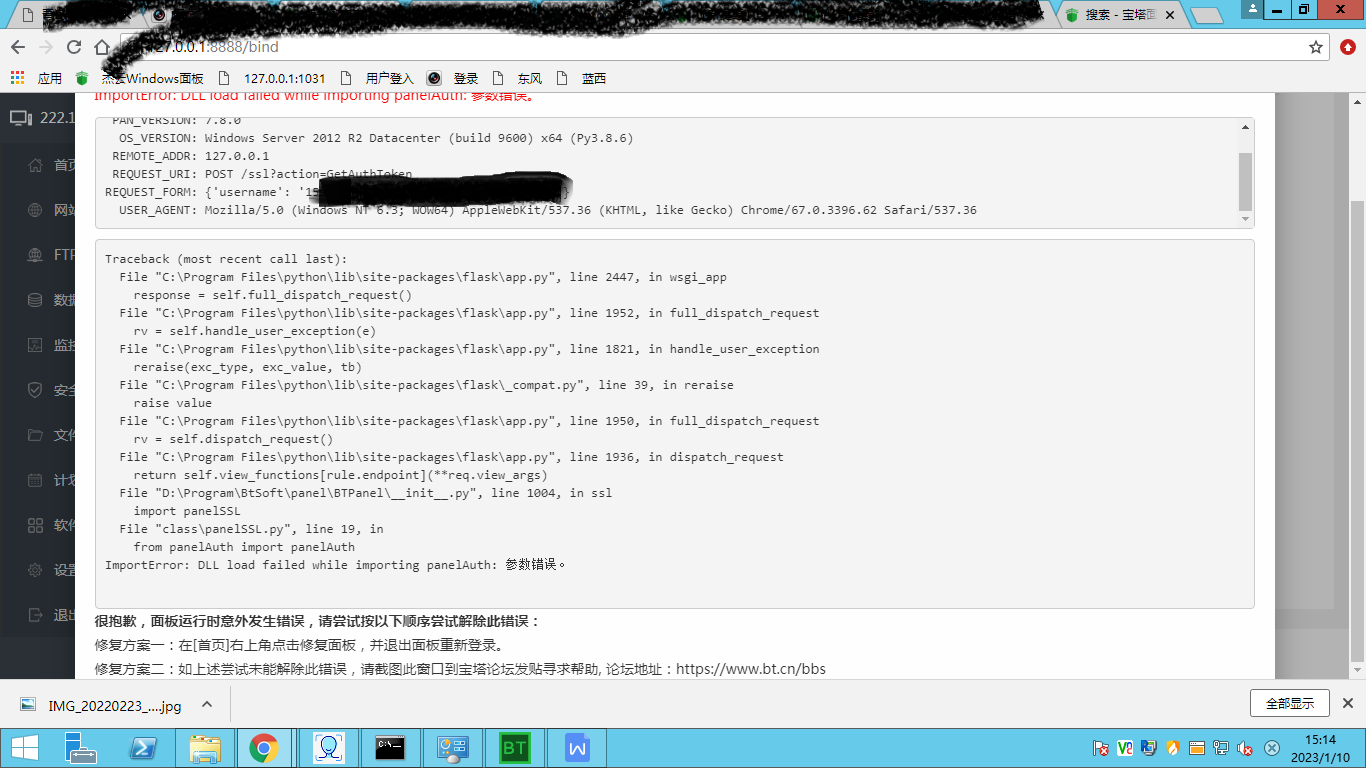Image resolution: width=1366 pixels, height=768 pixels.
Task: Launch PowerShell from the taskbar
Action: 143,748
